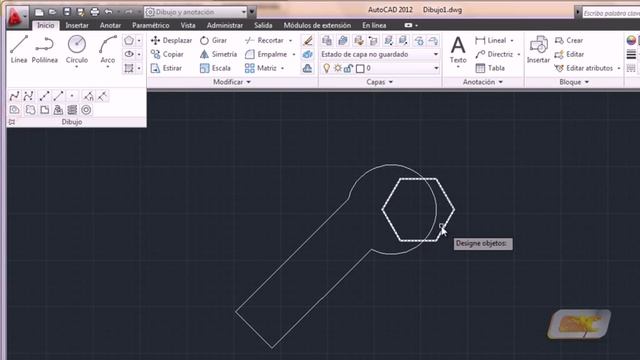The image size is (640, 360).
Task: Open the En línea tab
Action: 374,25
